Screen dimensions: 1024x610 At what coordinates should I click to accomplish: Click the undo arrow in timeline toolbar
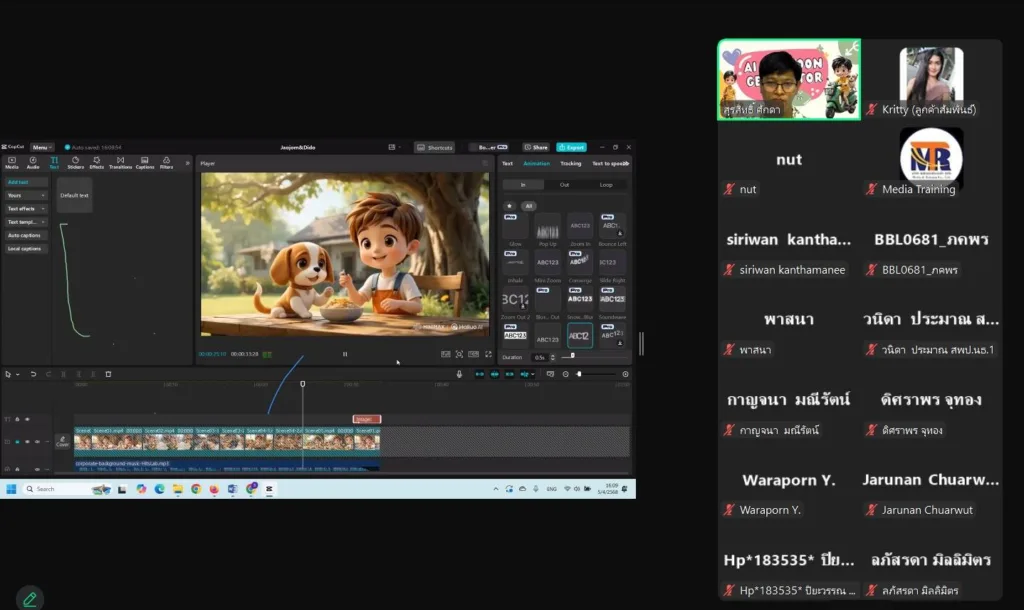(34, 374)
